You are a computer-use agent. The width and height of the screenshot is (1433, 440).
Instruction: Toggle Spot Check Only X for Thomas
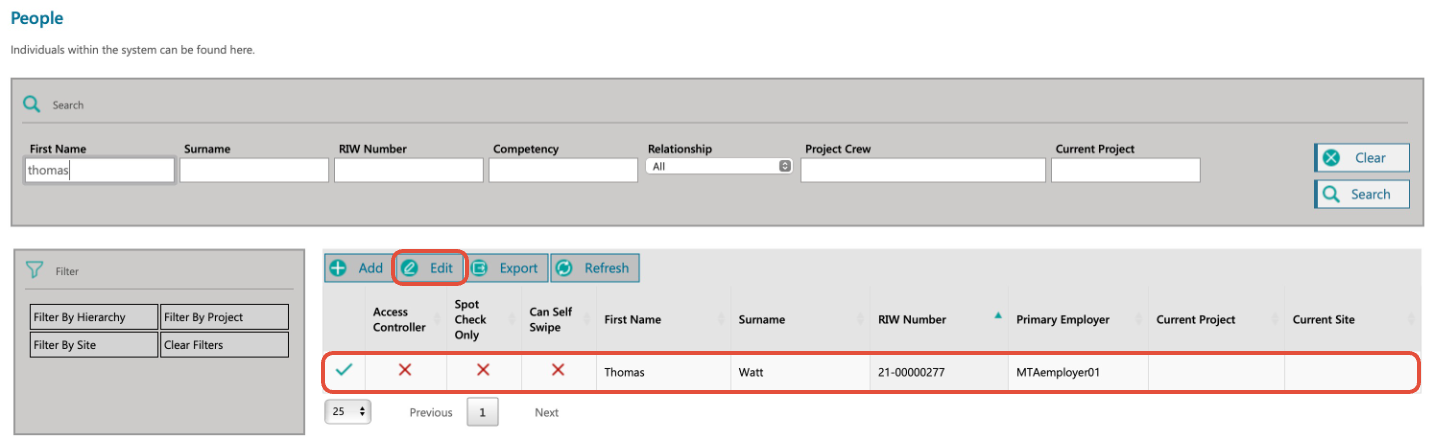tap(483, 370)
